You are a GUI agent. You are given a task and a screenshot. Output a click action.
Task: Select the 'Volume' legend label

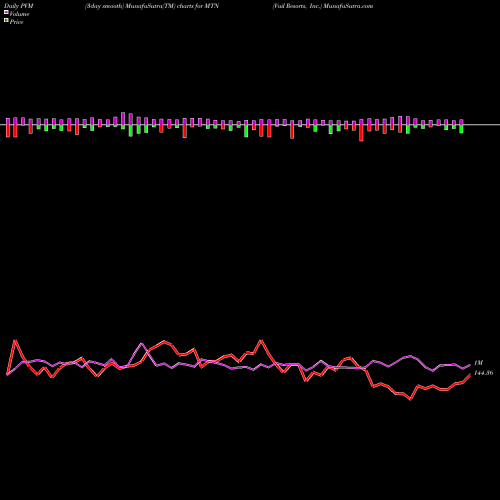pyautogui.click(x=19, y=14)
